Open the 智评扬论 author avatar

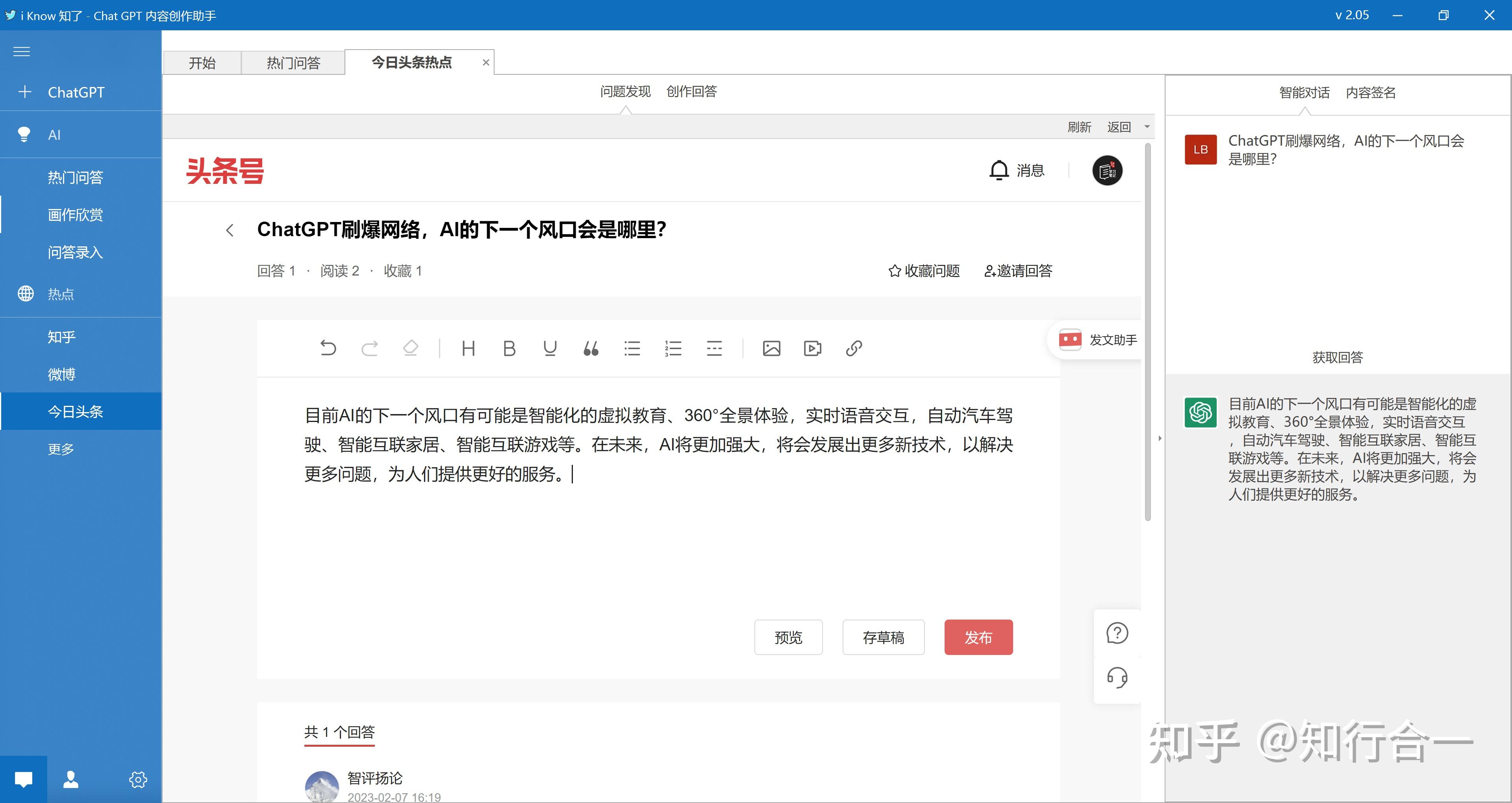coord(322,786)
